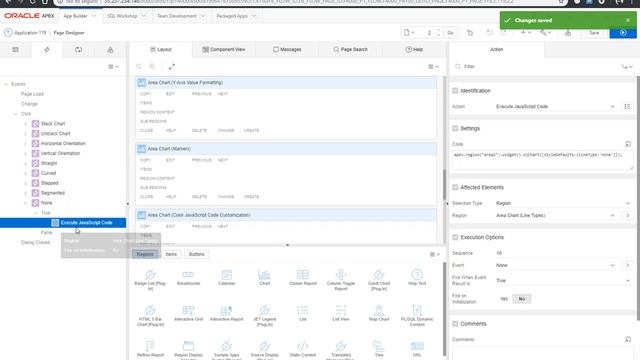Collapse the Identification section
640x360 pixels.
coord(455,91)
